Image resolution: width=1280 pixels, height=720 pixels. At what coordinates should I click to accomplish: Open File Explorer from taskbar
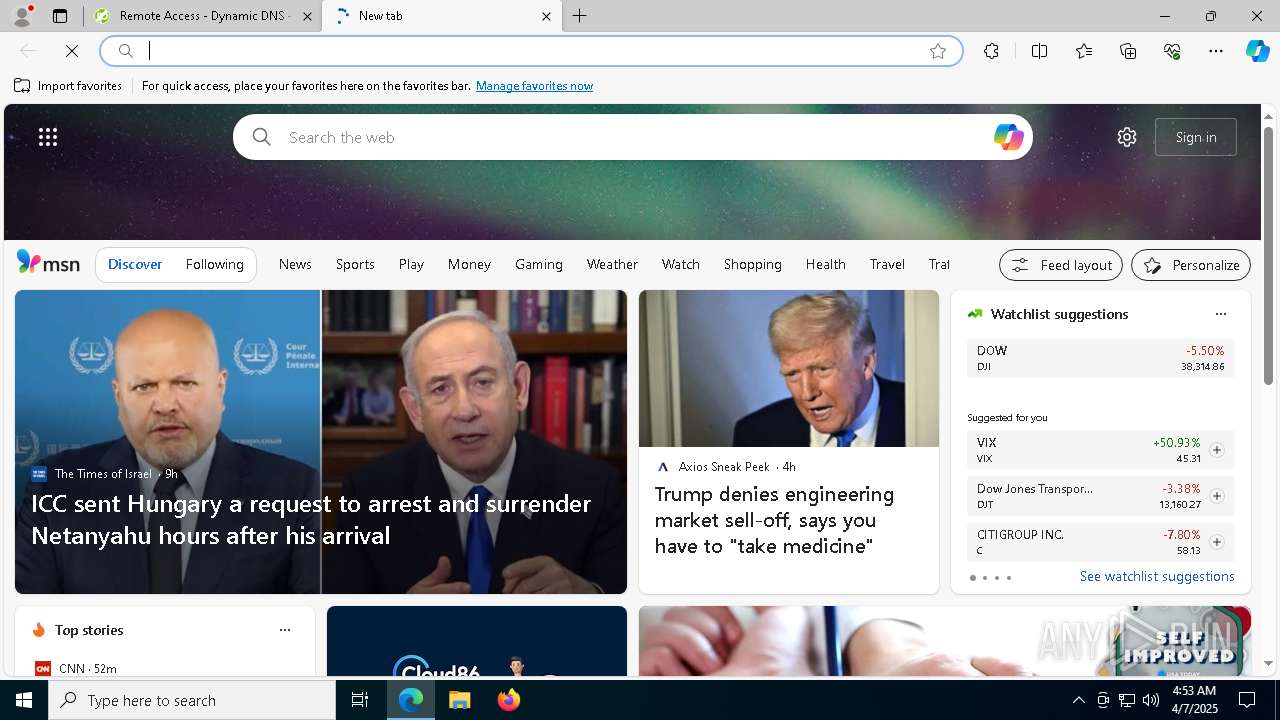click(460, 700)
